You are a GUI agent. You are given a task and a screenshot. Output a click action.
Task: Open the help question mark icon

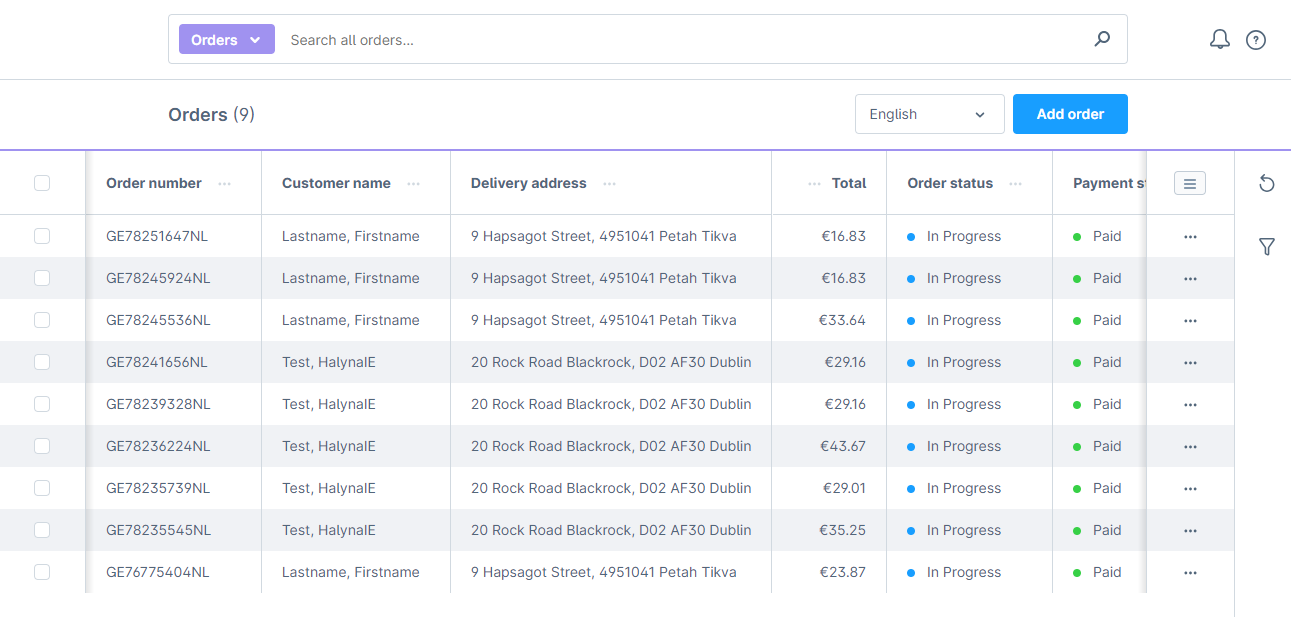(x=1256, y=39)
